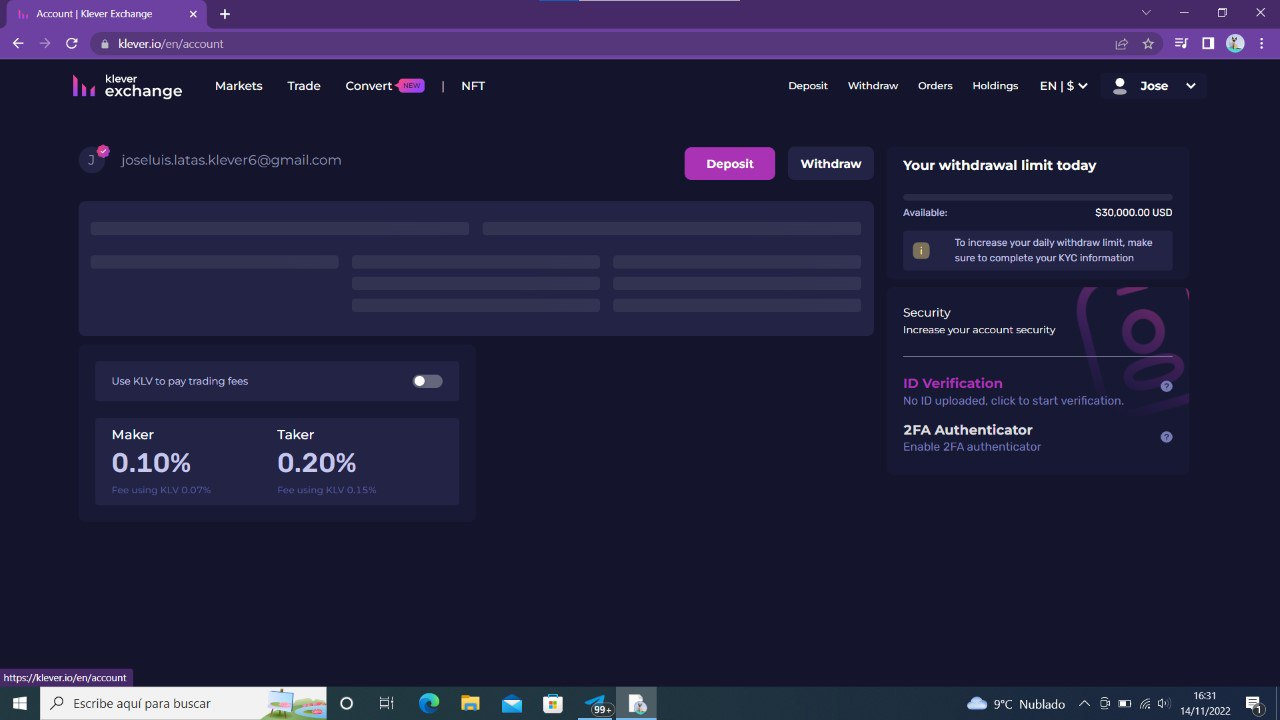1280x720 pixels.
Task: Bookmark this page with the star icon
Action: tap(1148, 44)
